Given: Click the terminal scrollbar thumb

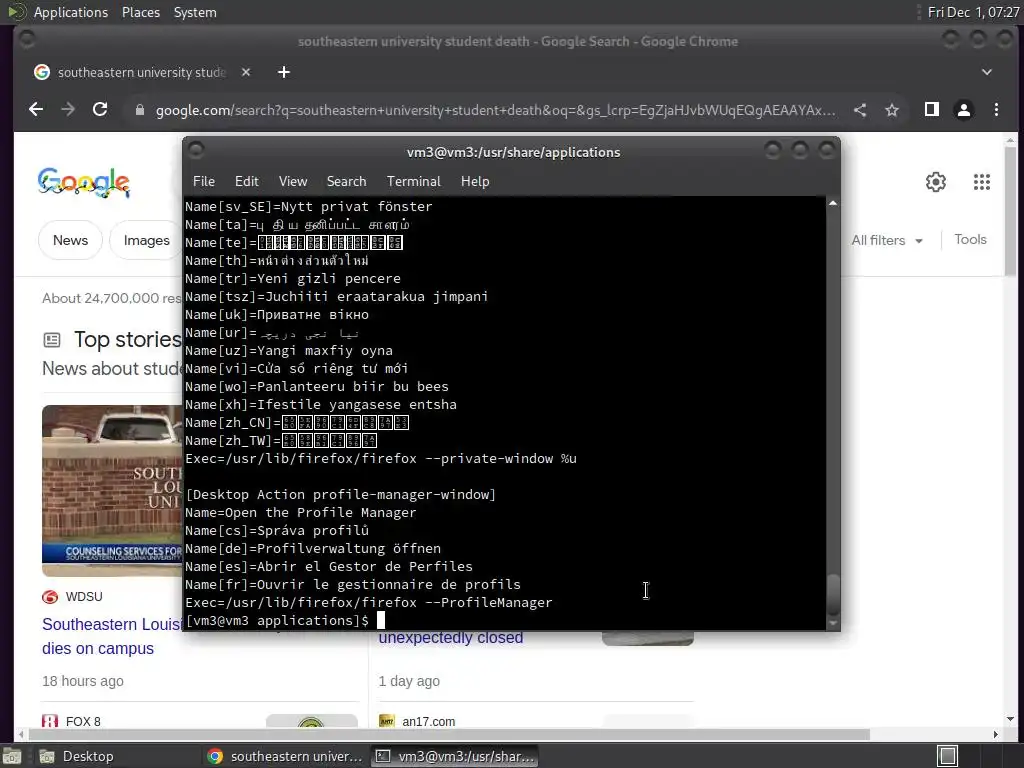Looking at the screenshot, I should (x=833, y=594).
